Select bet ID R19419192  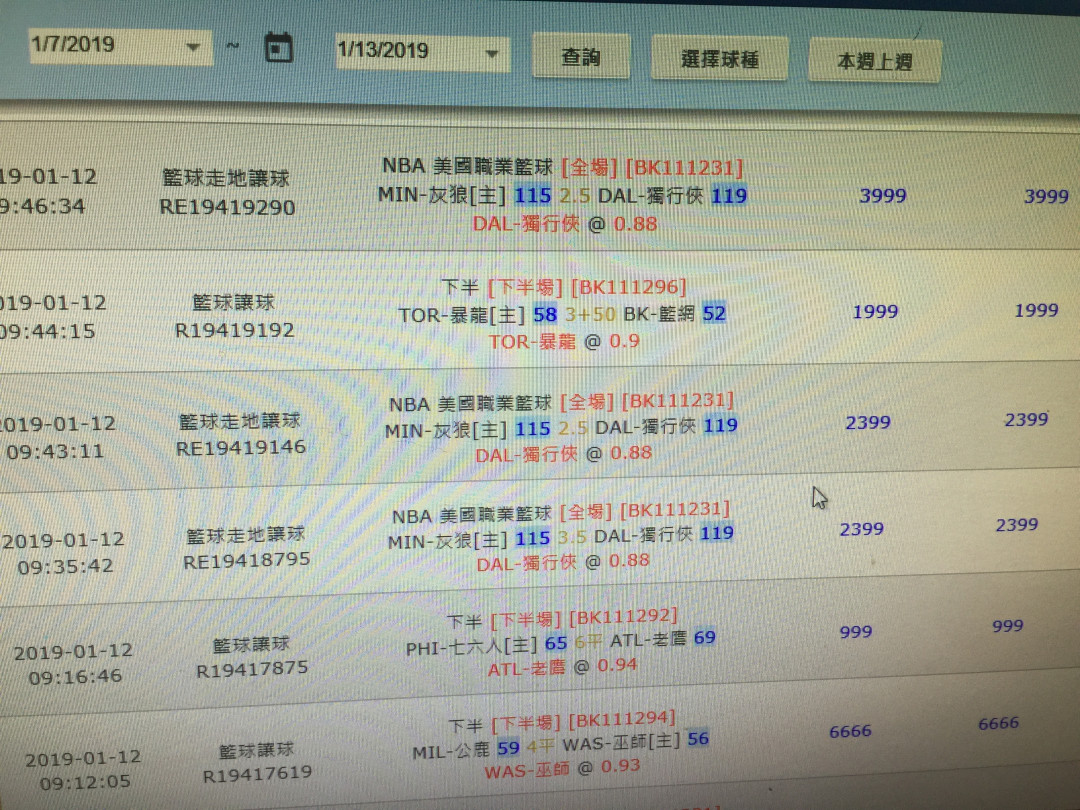point(234,331)
